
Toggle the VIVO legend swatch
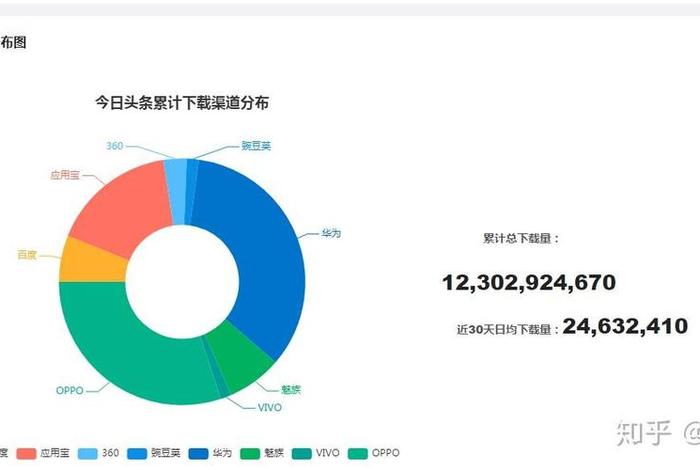click(x=301, y=453)
